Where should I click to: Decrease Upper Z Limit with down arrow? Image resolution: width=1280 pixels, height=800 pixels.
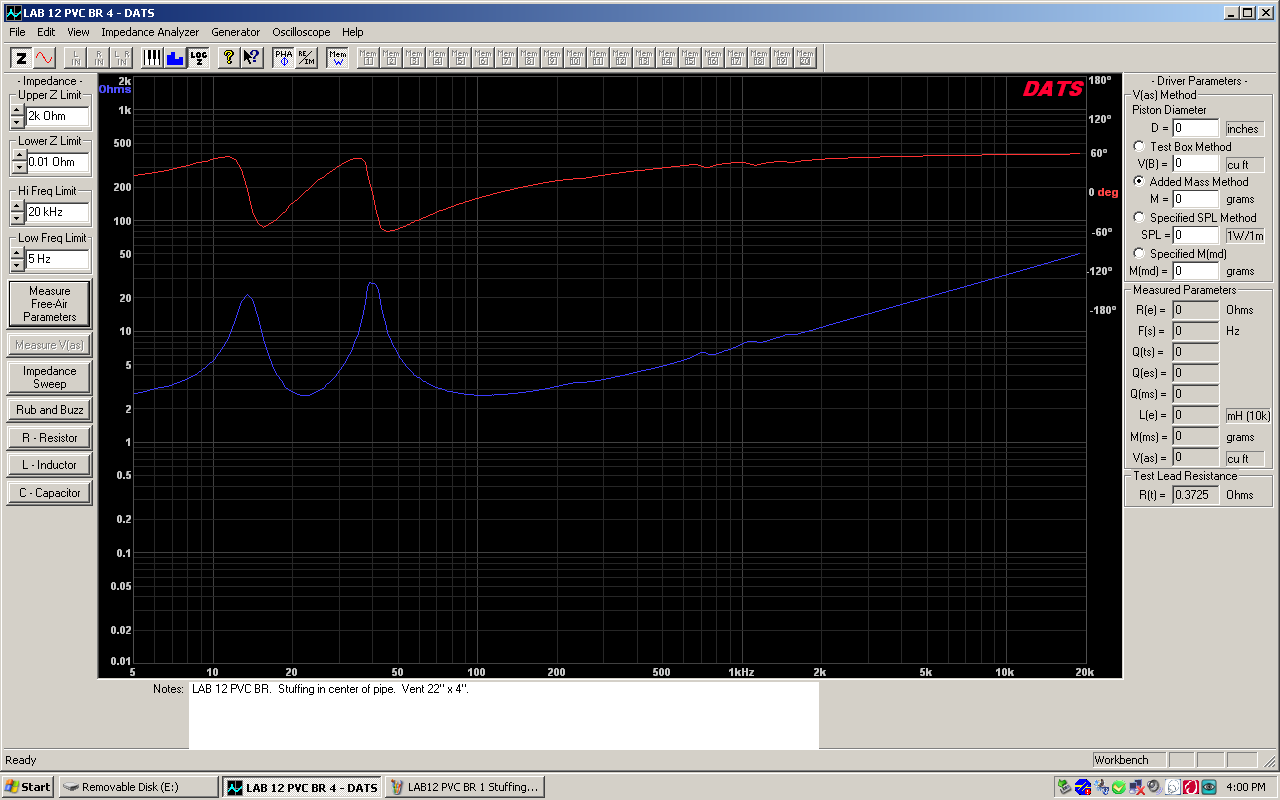[17, 122]
